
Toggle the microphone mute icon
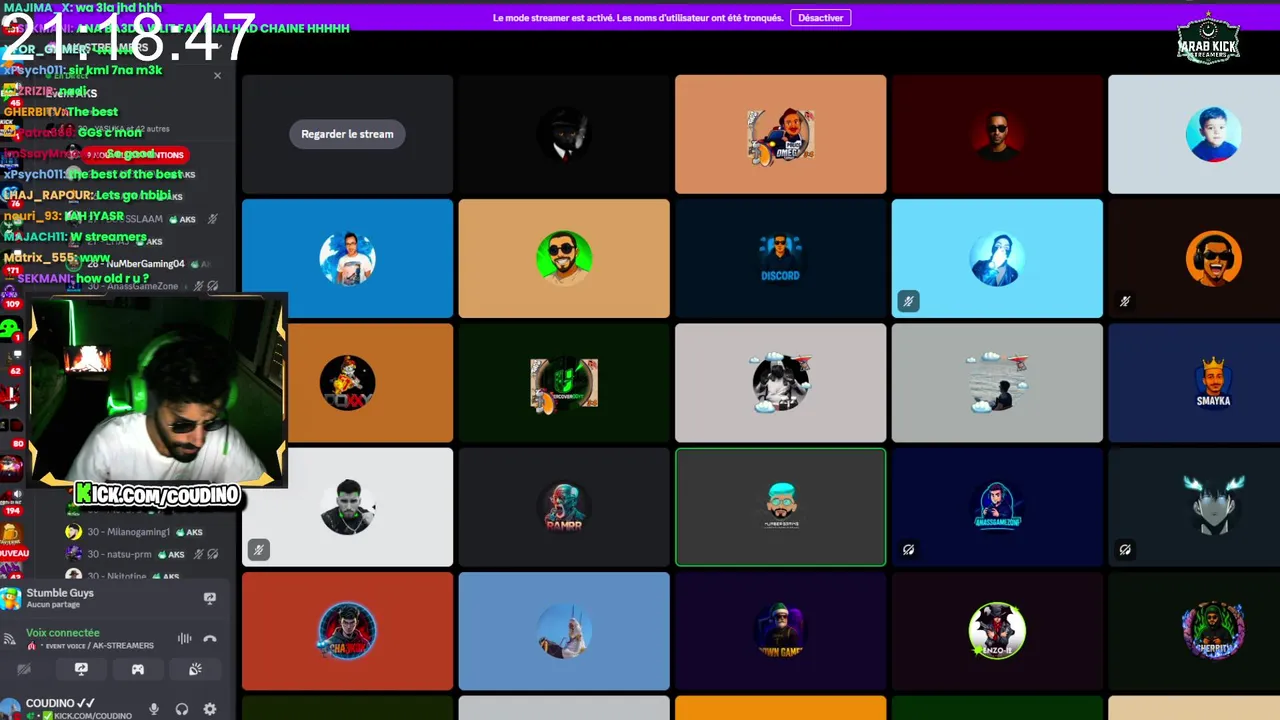click(x=154, y=709)
